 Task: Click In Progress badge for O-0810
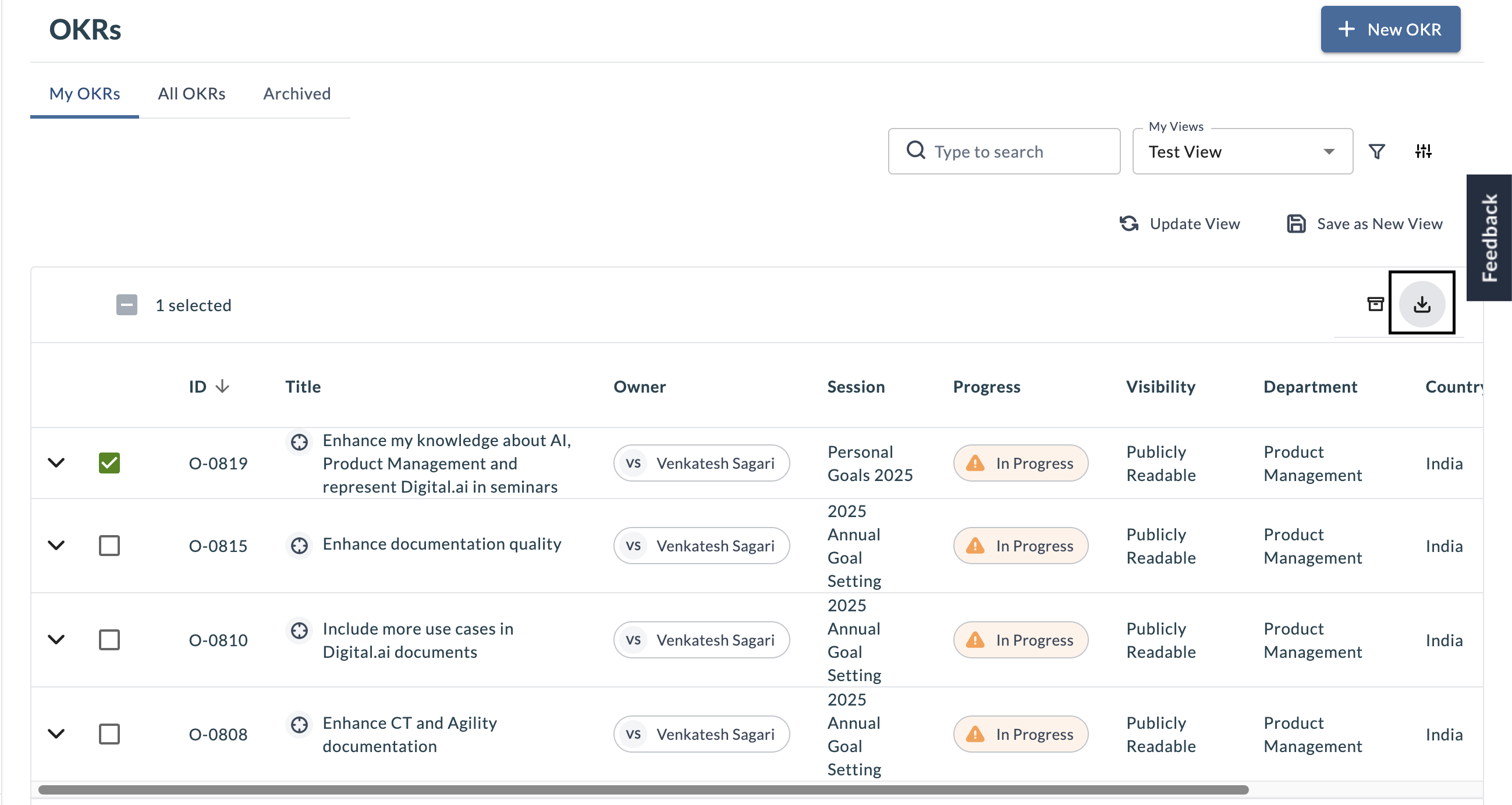pos(1021,640)
